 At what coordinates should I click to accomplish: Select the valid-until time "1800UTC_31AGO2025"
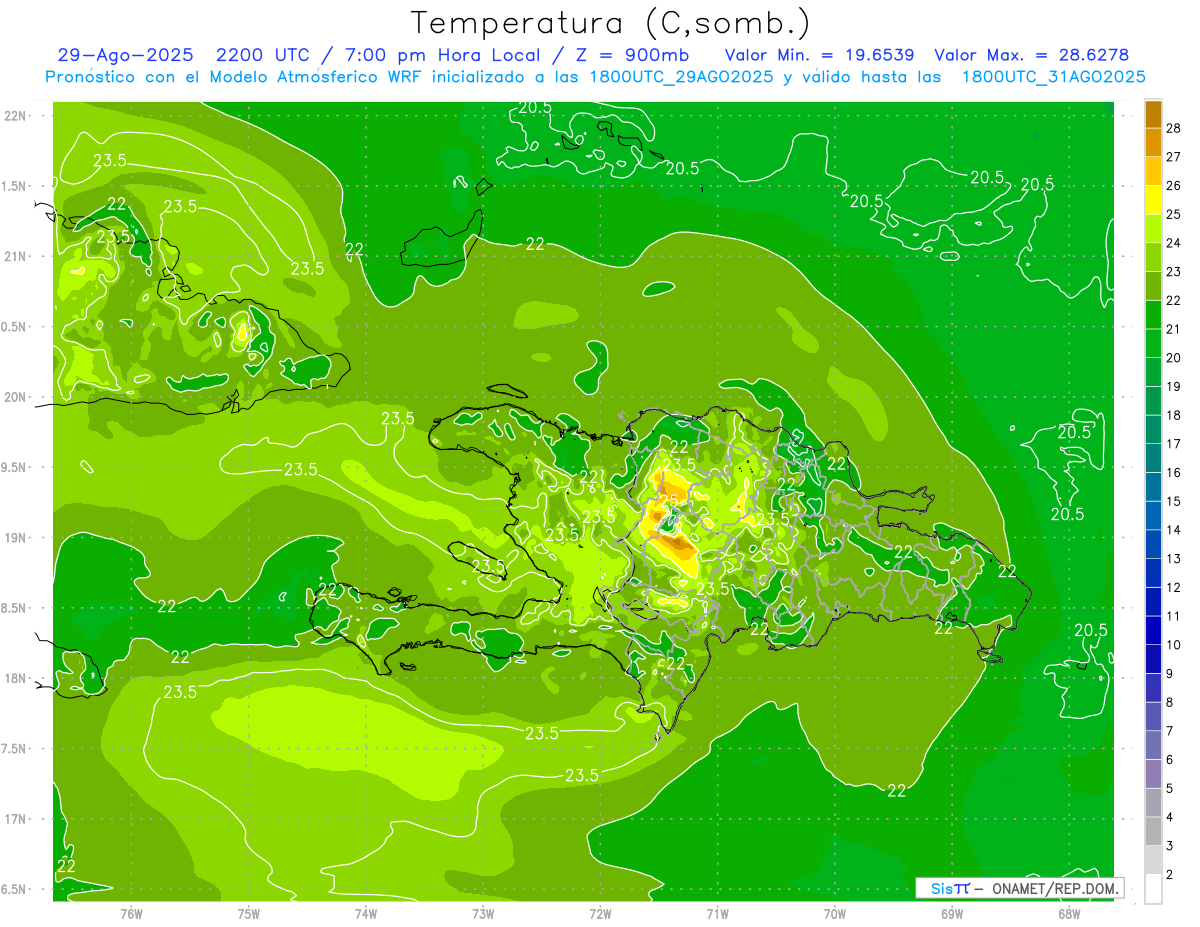tap(1053, 77)
